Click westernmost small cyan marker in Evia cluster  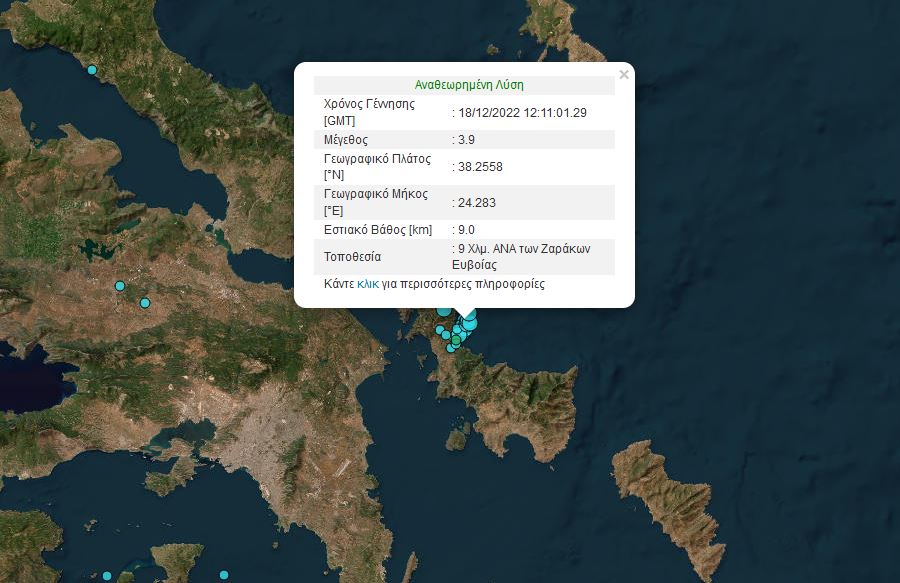439,329
